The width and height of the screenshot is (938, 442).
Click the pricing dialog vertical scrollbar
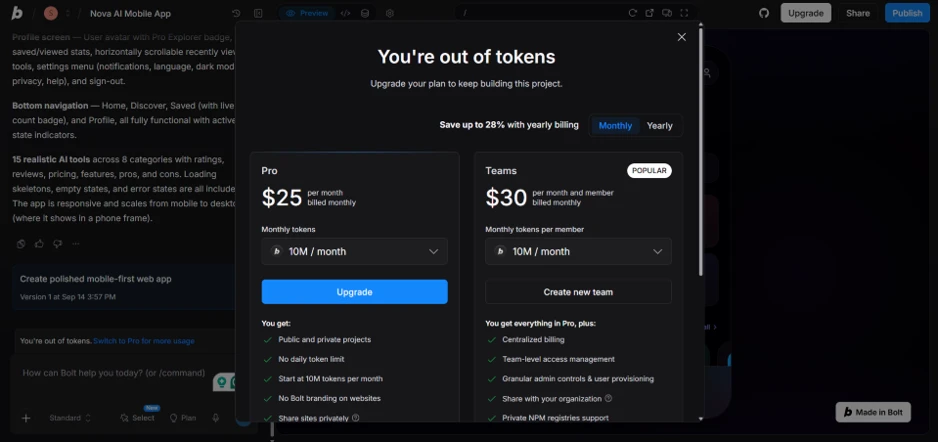point(701,150)
